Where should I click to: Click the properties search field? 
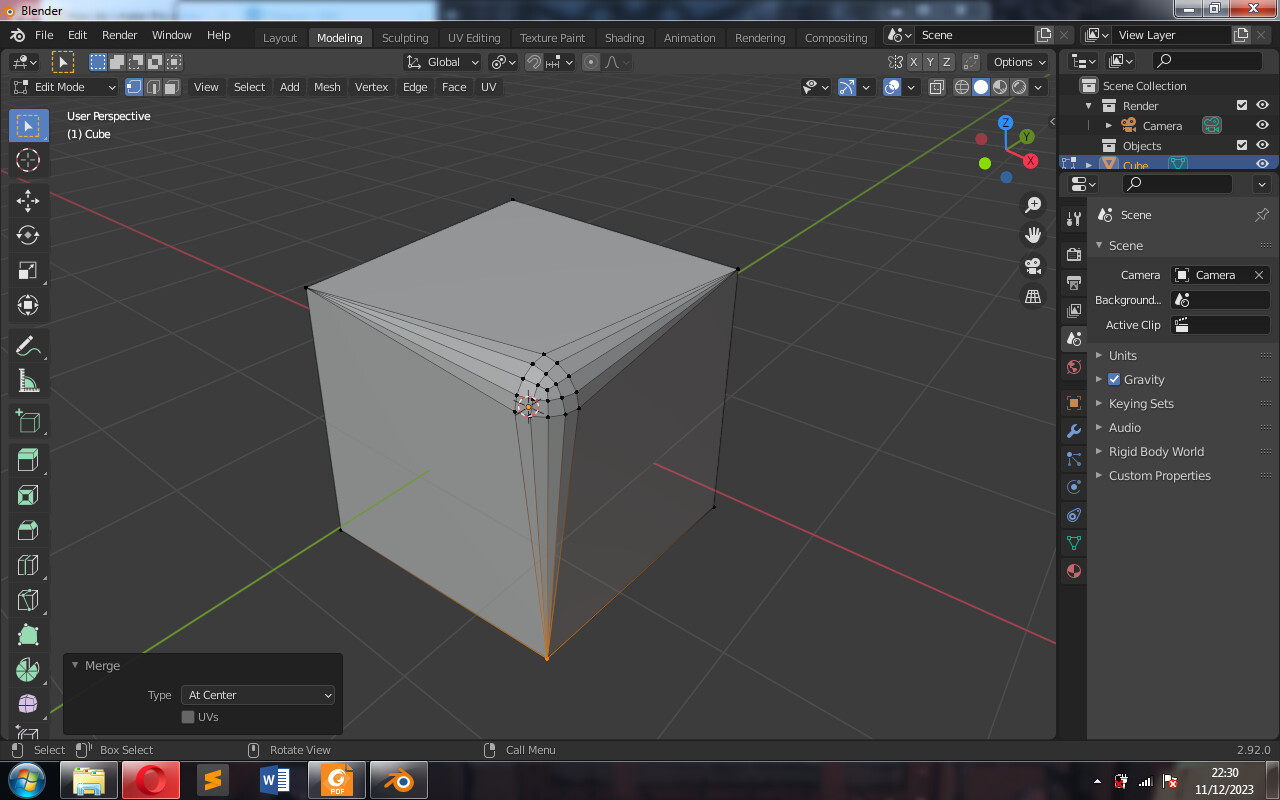(1177, 184)
